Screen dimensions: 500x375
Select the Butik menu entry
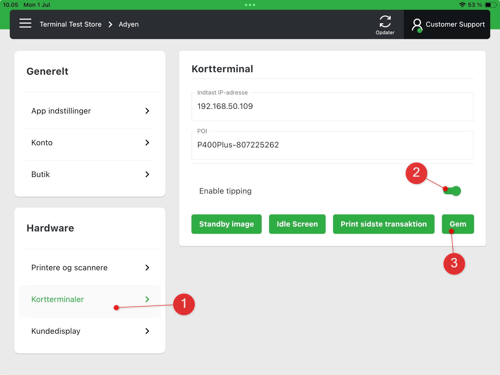click(90, 174)
